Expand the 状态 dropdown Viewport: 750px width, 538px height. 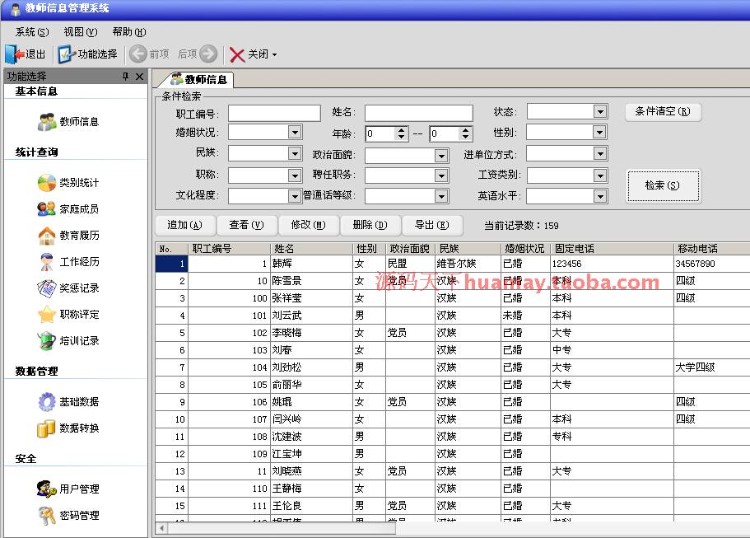coord(600,111)
